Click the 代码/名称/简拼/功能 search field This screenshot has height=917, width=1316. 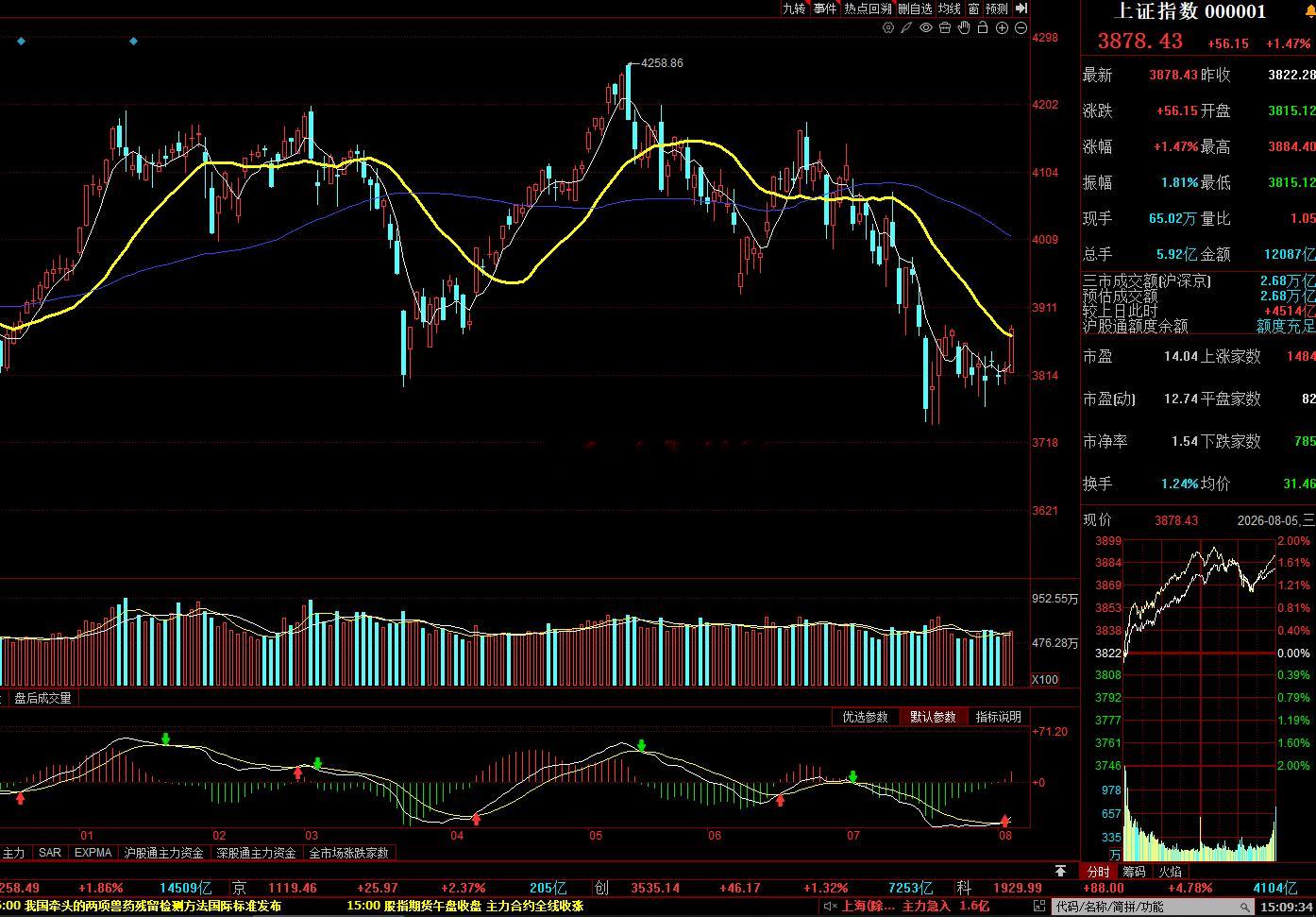click(x=1152, y=907)
